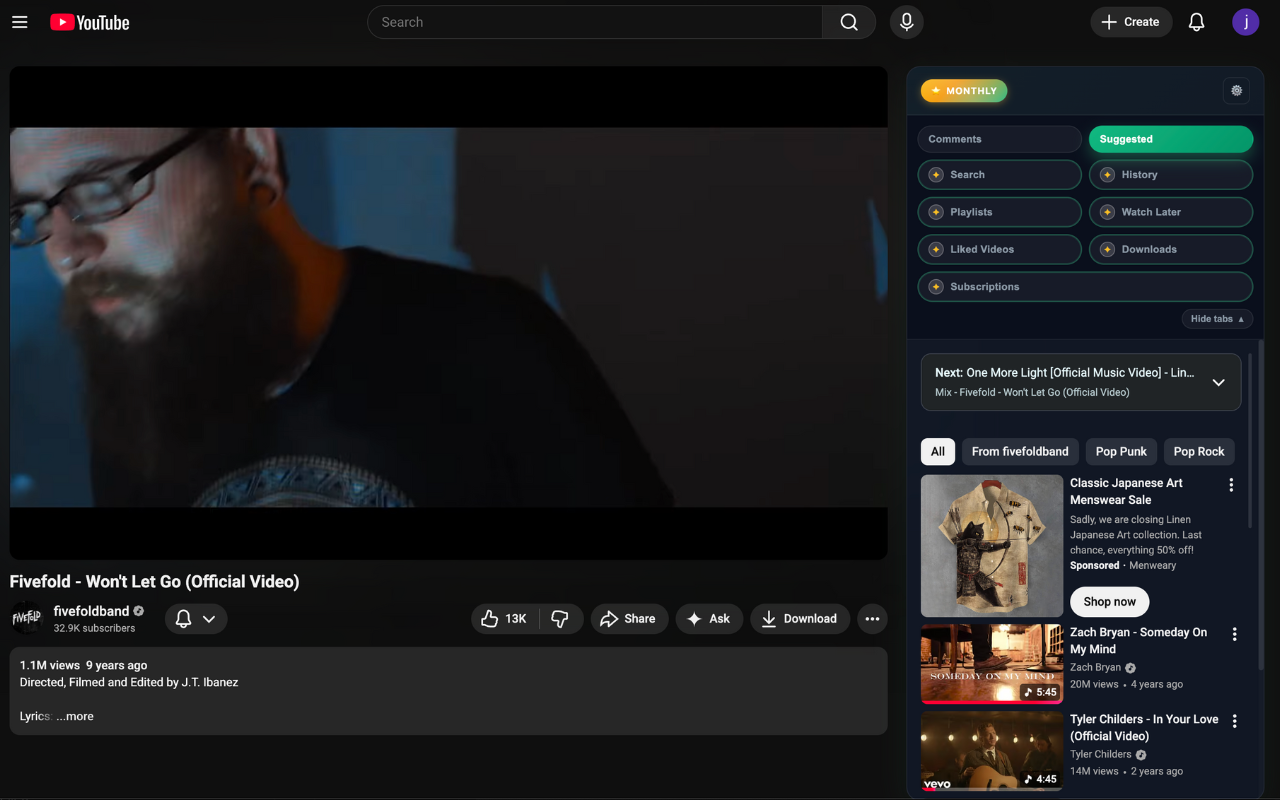Click the Download button under video
This screenshot has width=1280, height=800.
tap(800, 619)
